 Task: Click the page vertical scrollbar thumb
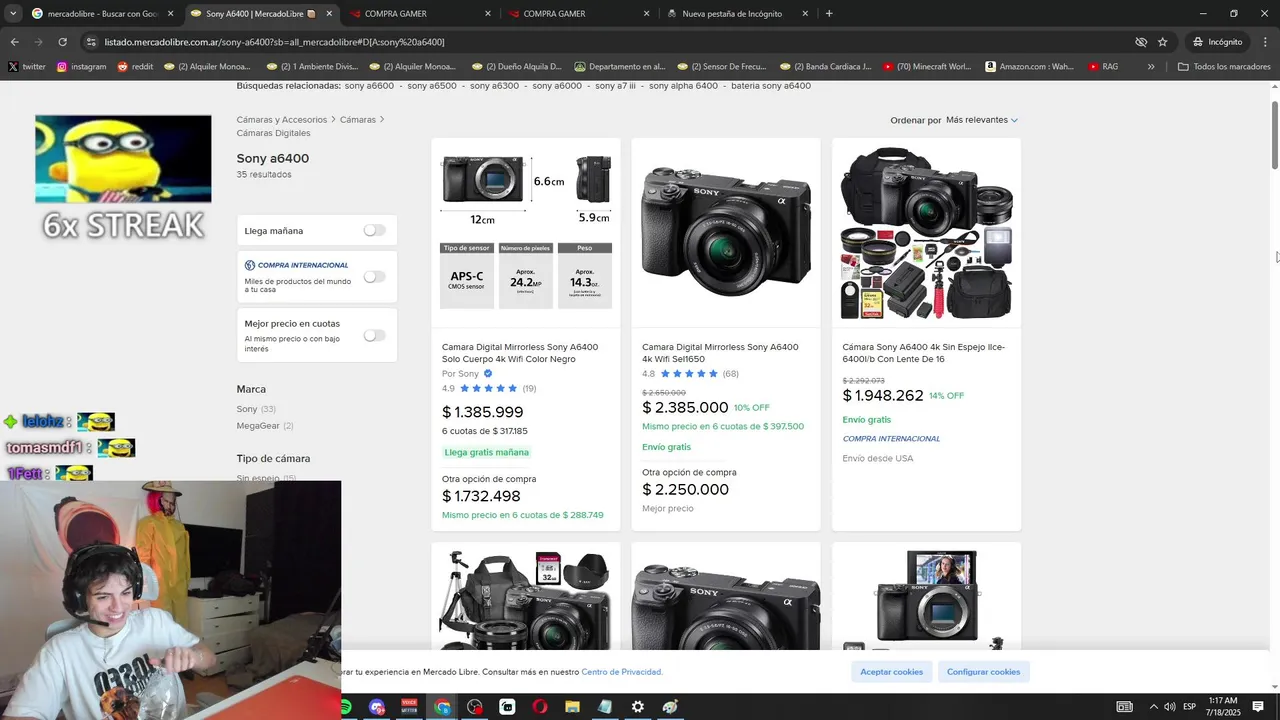pyautogui.click(x=1275, y=135)
